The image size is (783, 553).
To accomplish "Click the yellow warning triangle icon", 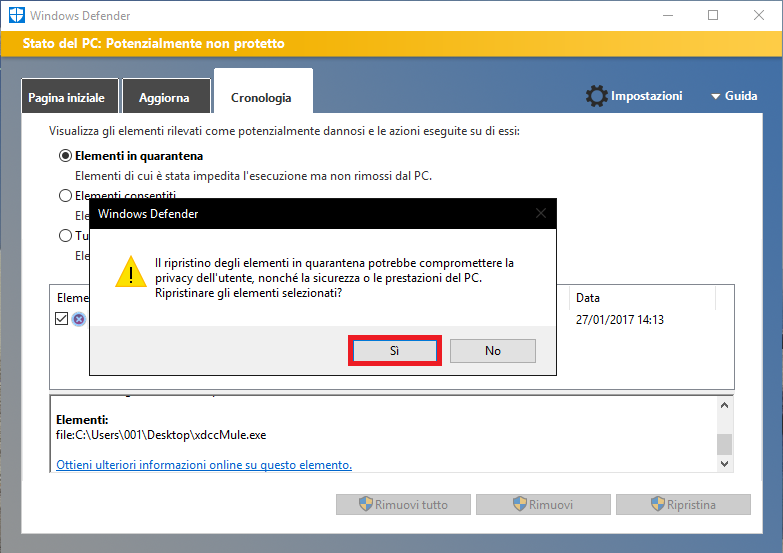I will tap(128, 271).
